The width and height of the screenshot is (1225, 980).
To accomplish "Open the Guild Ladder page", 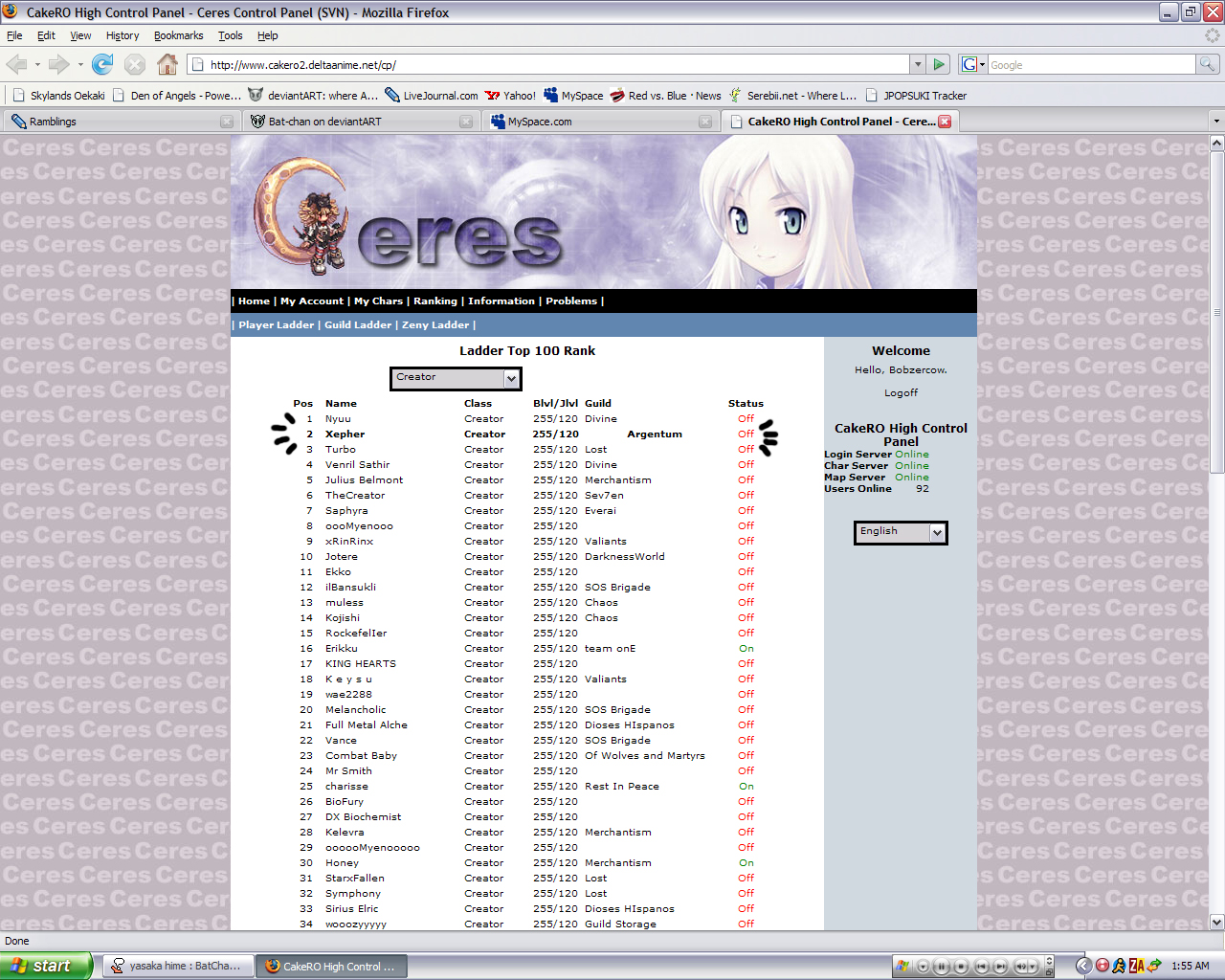I will click(x=358, y=325).
